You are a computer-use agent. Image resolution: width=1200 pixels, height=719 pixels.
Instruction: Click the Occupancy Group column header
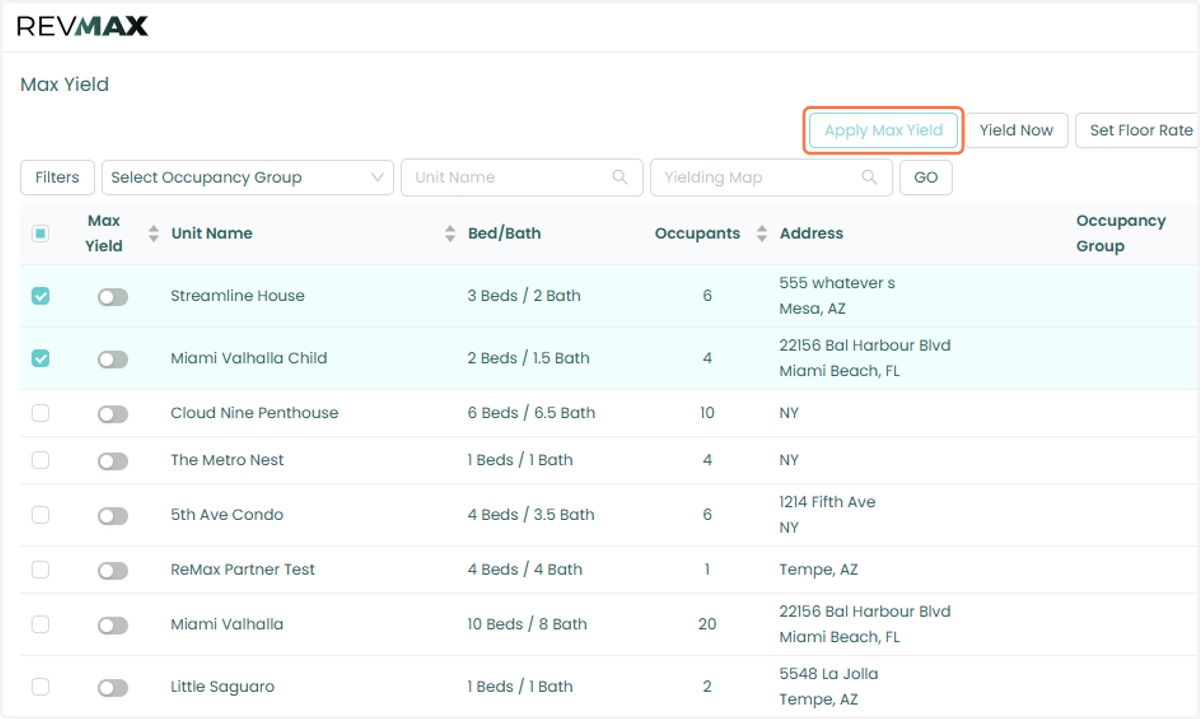(x=1121, y=233)
